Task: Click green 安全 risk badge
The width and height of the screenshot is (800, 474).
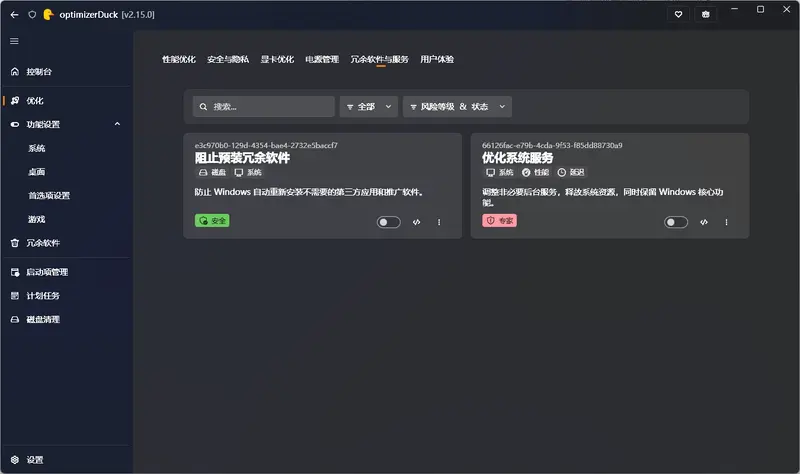Action: (x=212, y=220)
